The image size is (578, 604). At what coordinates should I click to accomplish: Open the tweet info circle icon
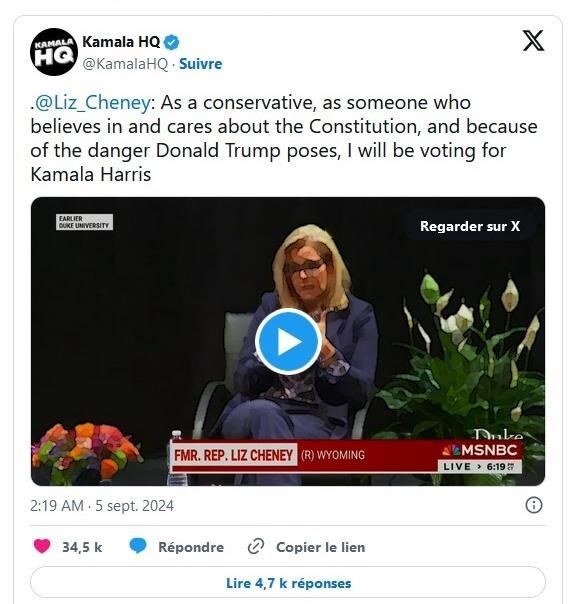coord(534,505)
